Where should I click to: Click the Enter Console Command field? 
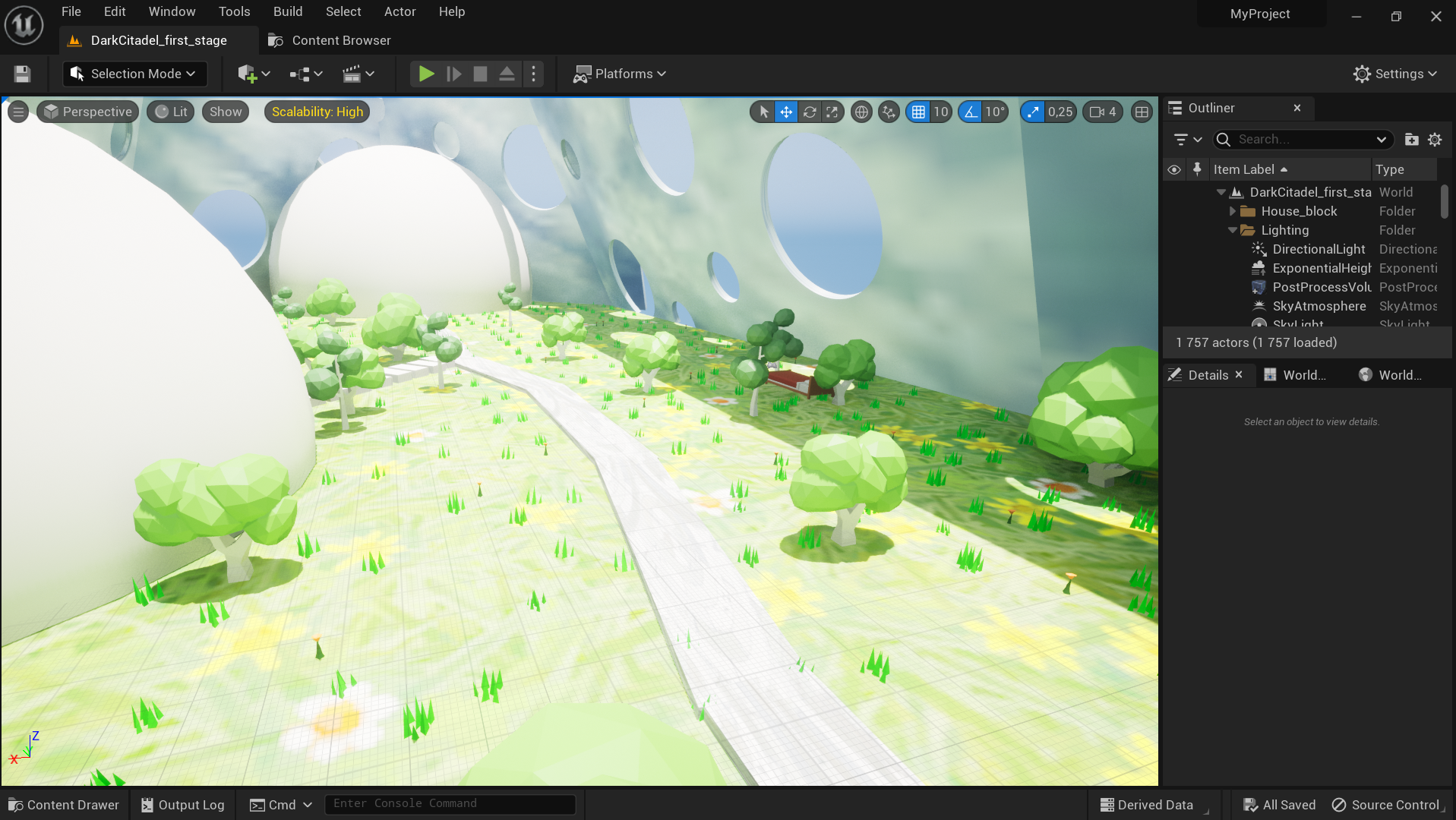coord(450,803)
